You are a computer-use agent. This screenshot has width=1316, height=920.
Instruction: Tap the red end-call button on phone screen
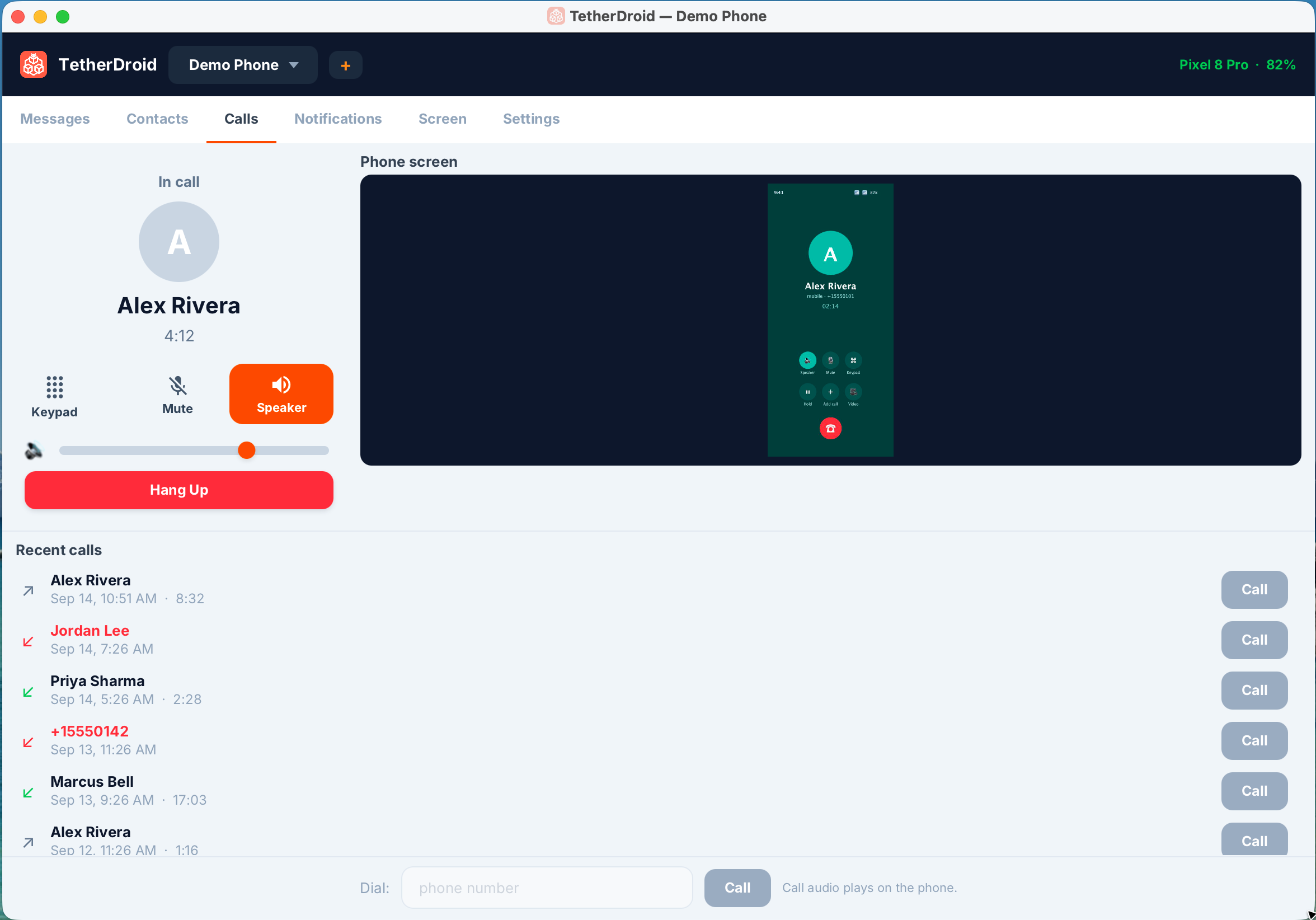point(830,429)
